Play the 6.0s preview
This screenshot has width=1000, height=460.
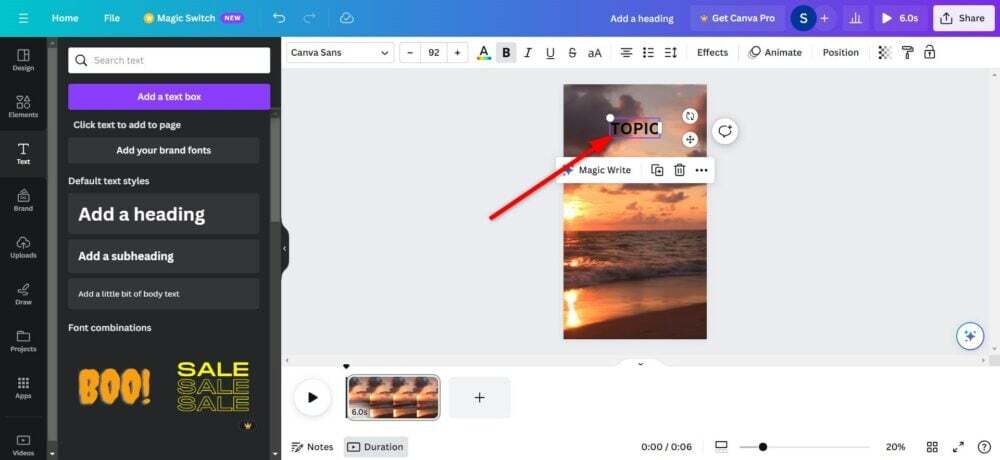[901, 19]
